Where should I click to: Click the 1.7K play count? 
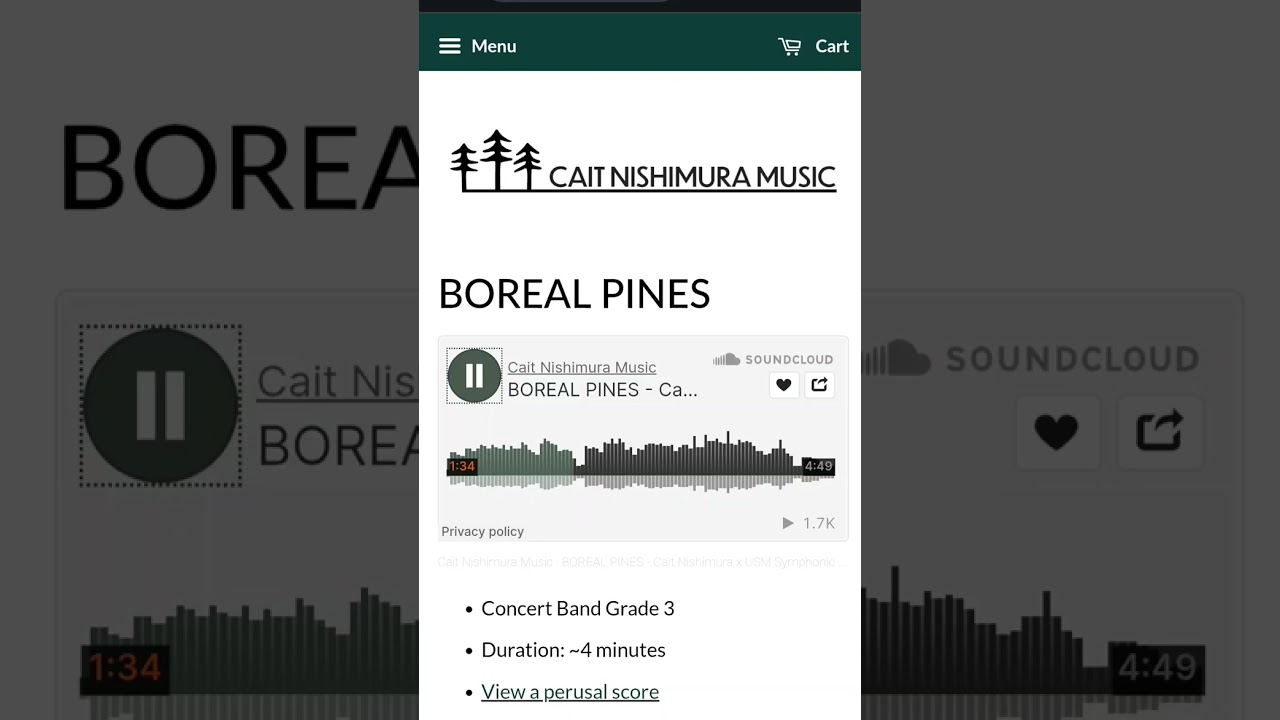(x=819, y=523)
